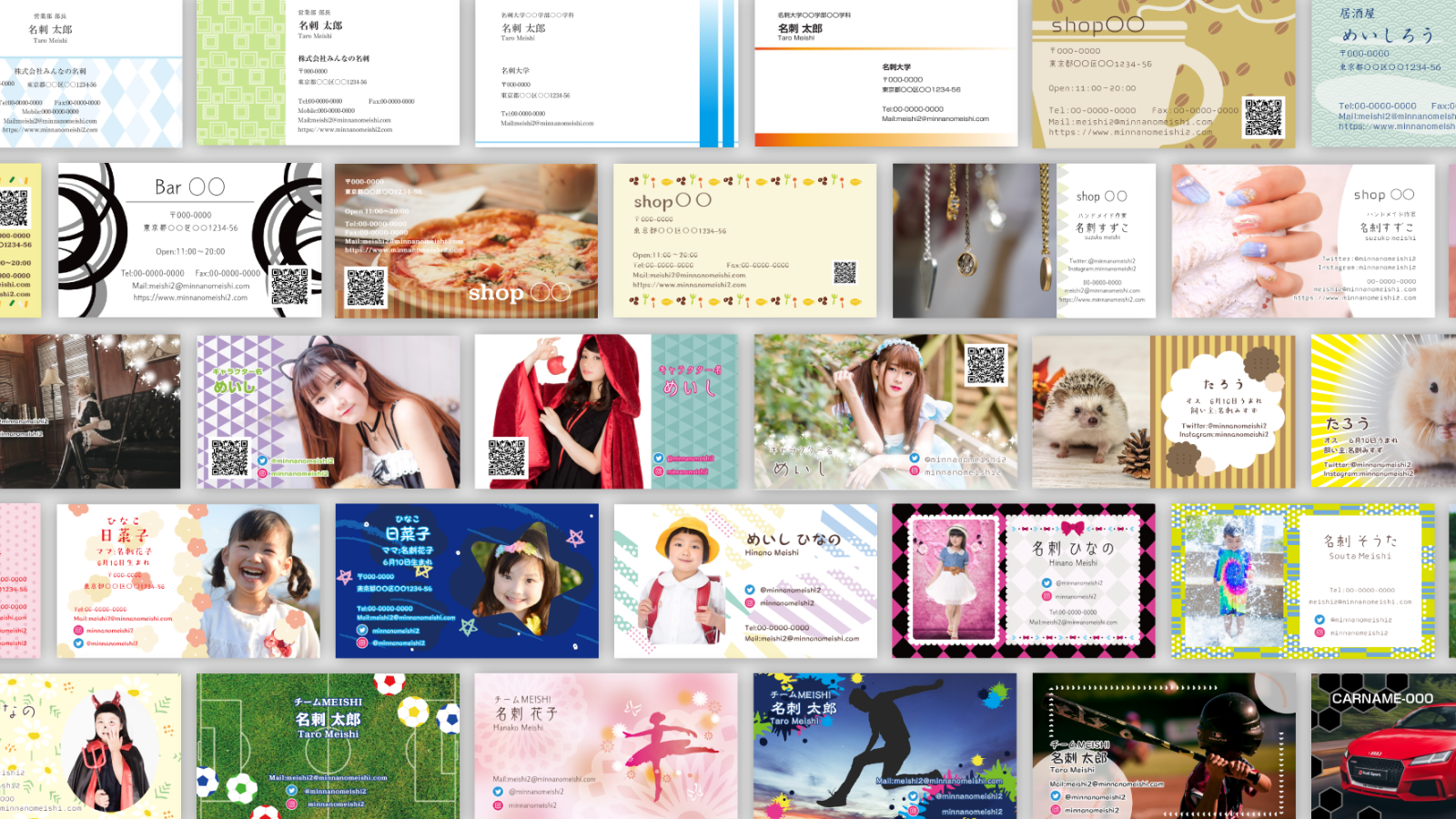The width and height of the screenshot is (1456, 819).
Task: Click the Instagram icon on the ballerina card
Action: coord(498,804)
